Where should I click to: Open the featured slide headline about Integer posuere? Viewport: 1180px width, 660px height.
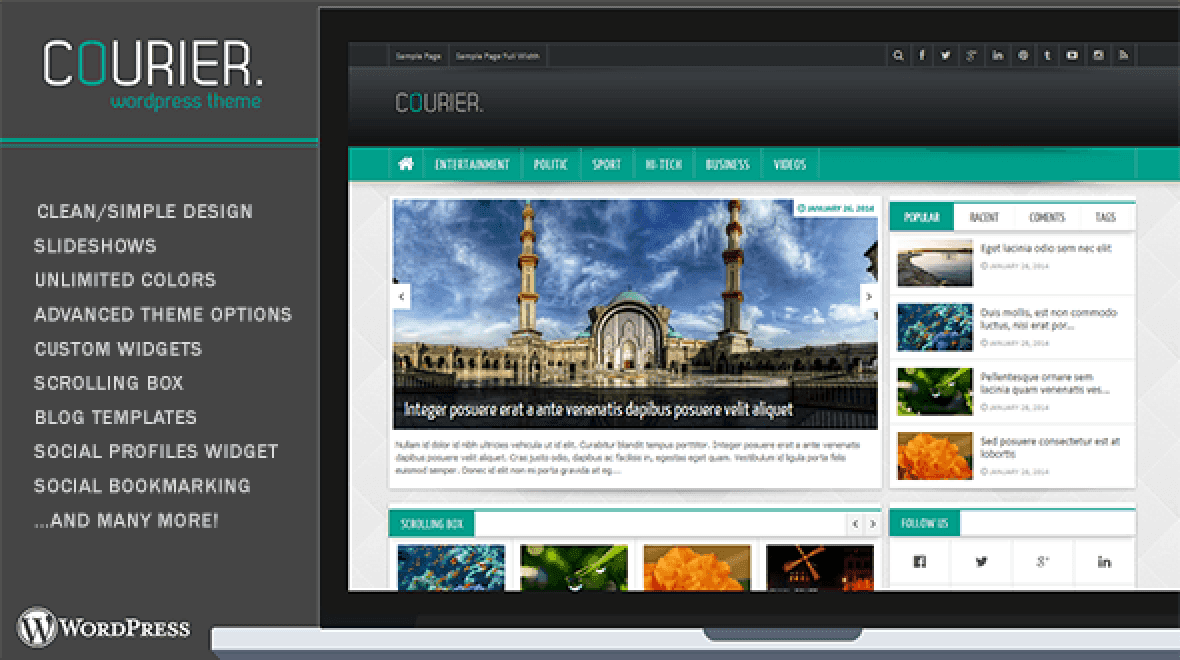click(596, 408)
